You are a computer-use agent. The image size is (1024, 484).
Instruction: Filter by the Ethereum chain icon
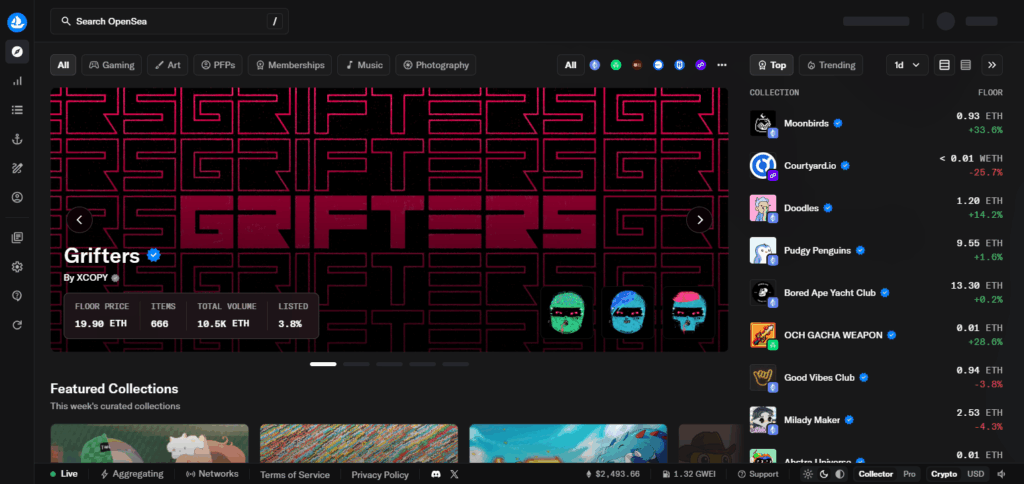coord(595,65)
